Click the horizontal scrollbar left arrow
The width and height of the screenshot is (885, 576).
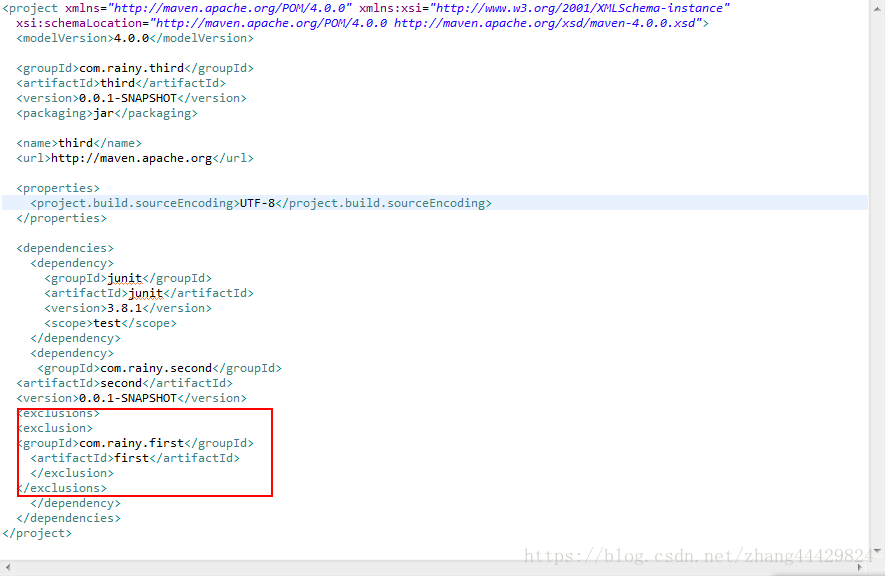[8, 567]
